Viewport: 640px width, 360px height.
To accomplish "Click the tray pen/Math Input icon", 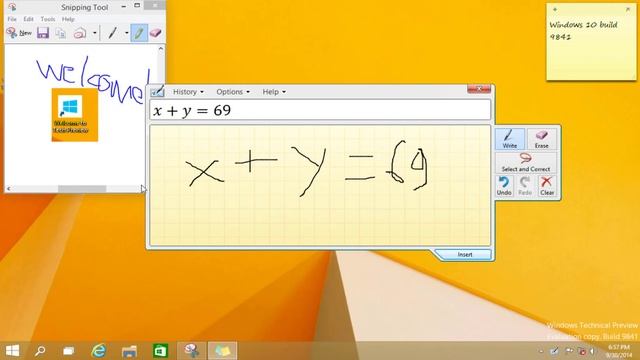I will click(554, 351).
